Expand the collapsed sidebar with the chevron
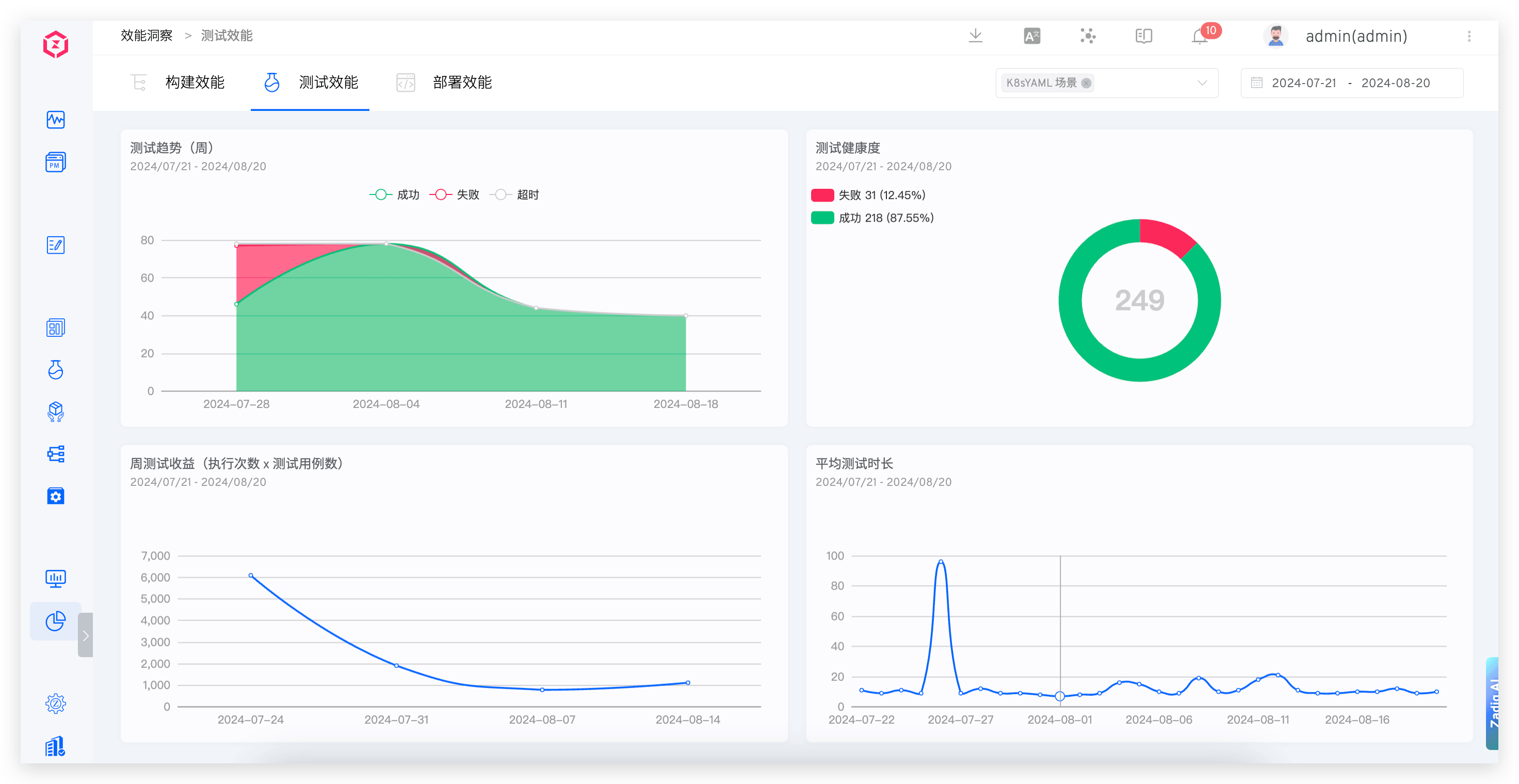 pos(86,635)
